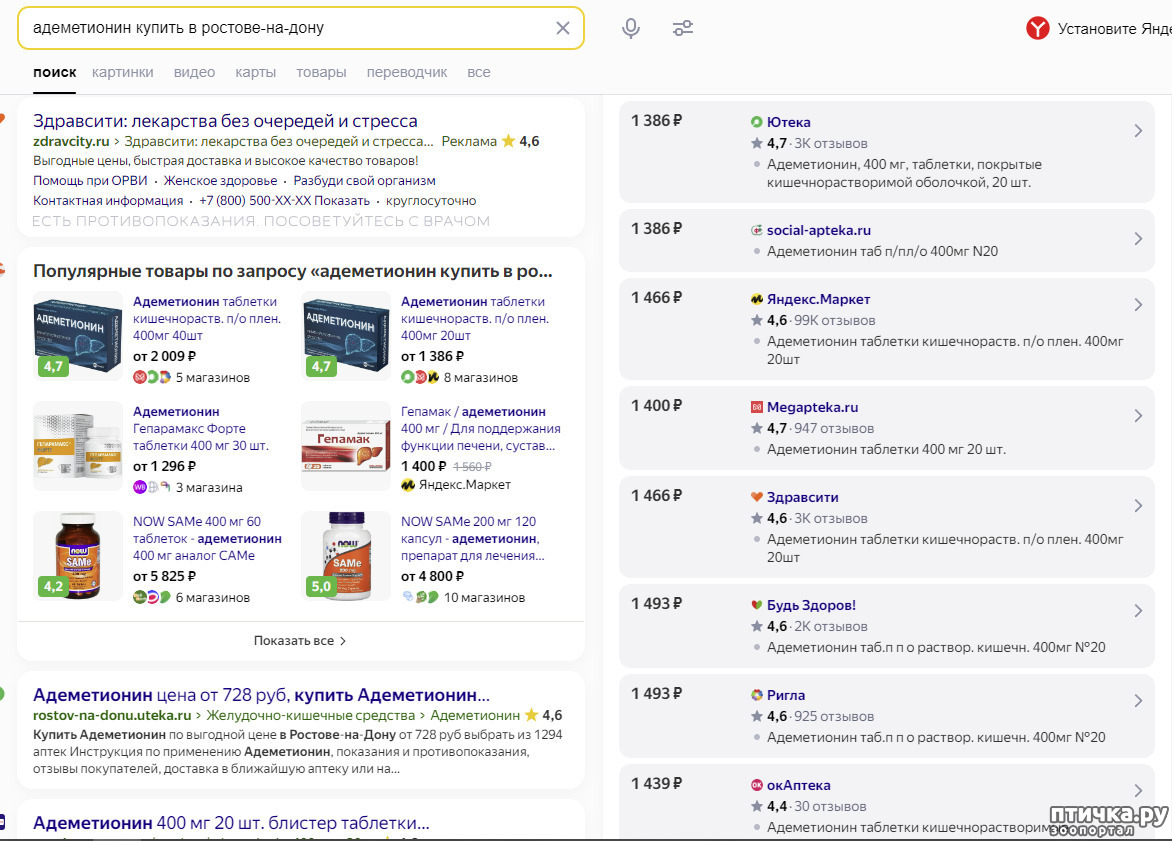Click Показать все to expand products
This screenshot has height=841, width=1172.
click(300, 641)
